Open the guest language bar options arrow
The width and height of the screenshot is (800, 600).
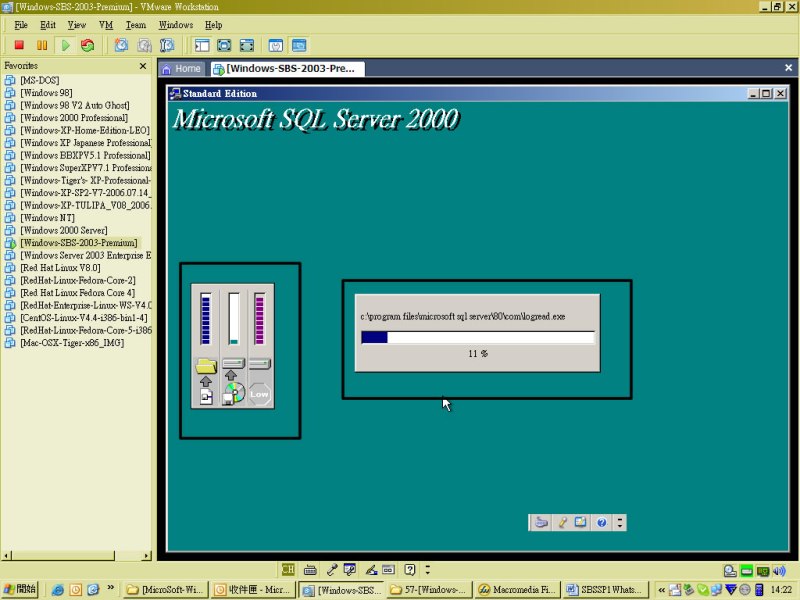click(x=620, y=522)
